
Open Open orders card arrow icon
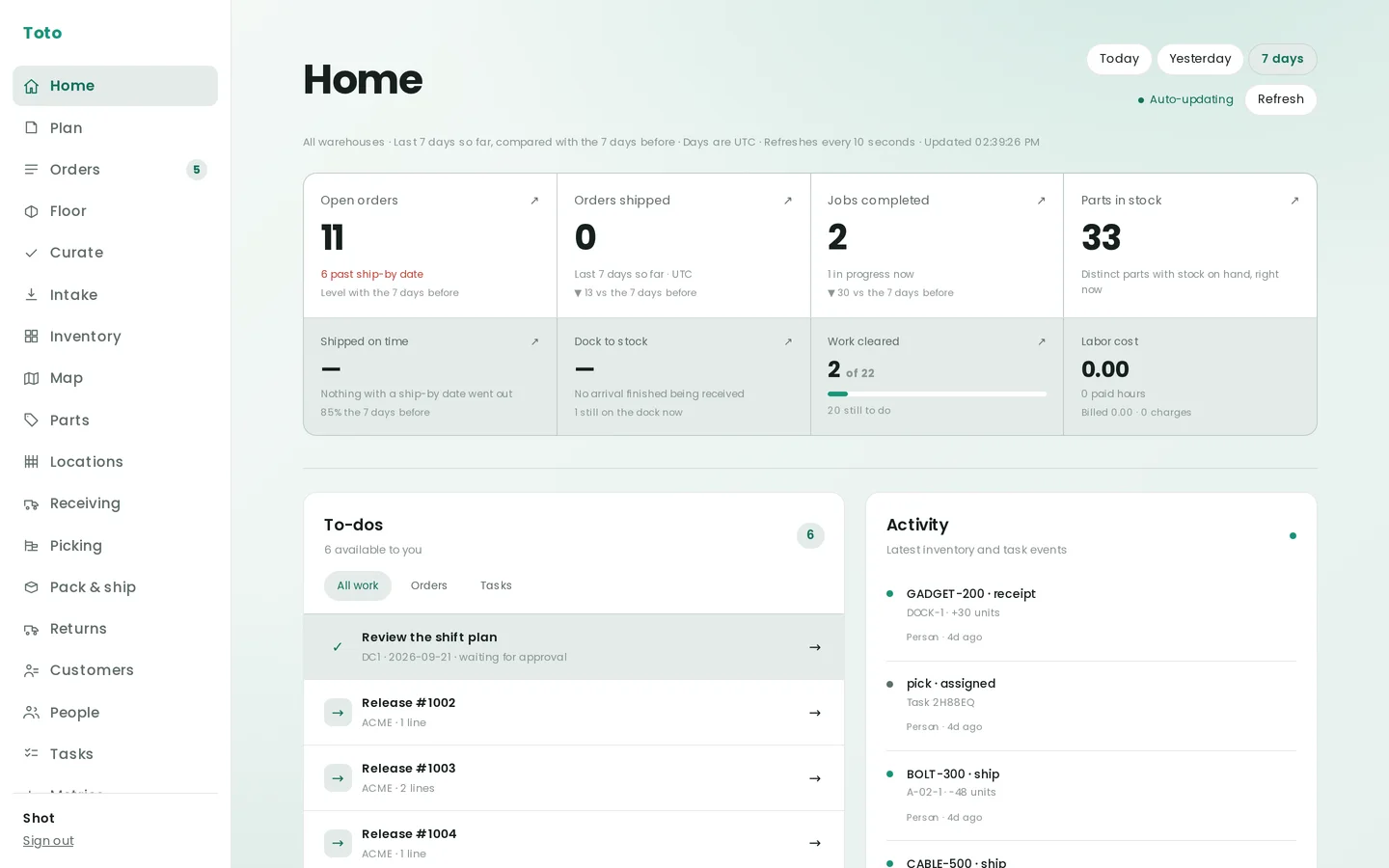click(534, 201)
